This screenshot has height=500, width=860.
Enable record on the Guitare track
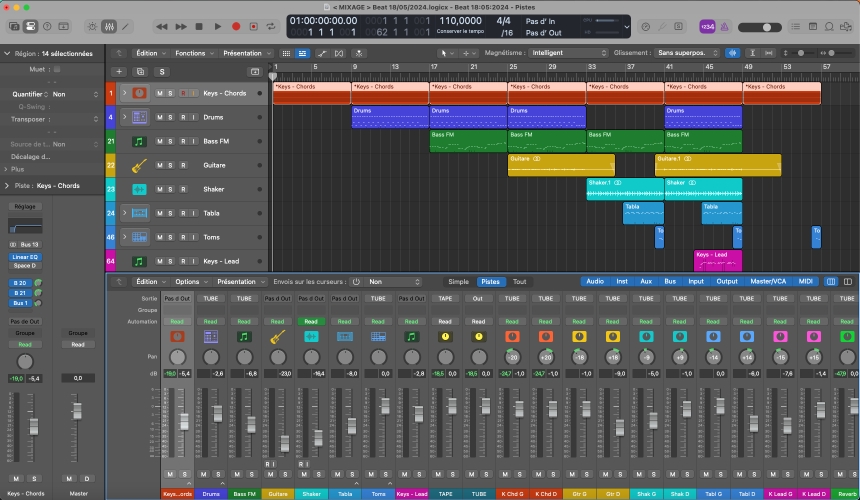pyautogui.click(x=183, y=165)
